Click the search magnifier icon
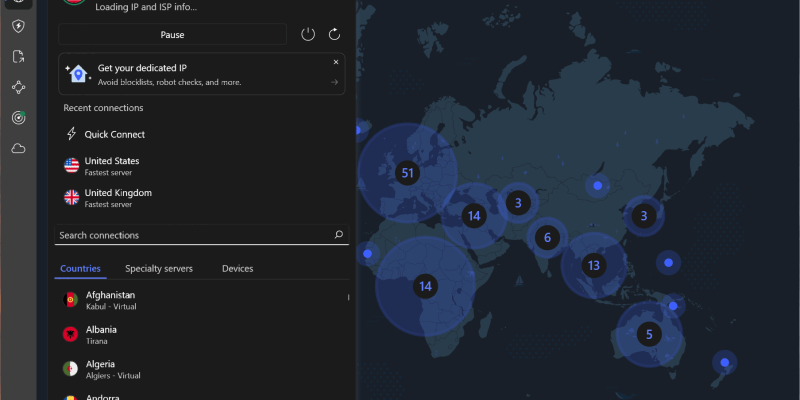Screen dimensions: 800x400 tap(338, 235)
